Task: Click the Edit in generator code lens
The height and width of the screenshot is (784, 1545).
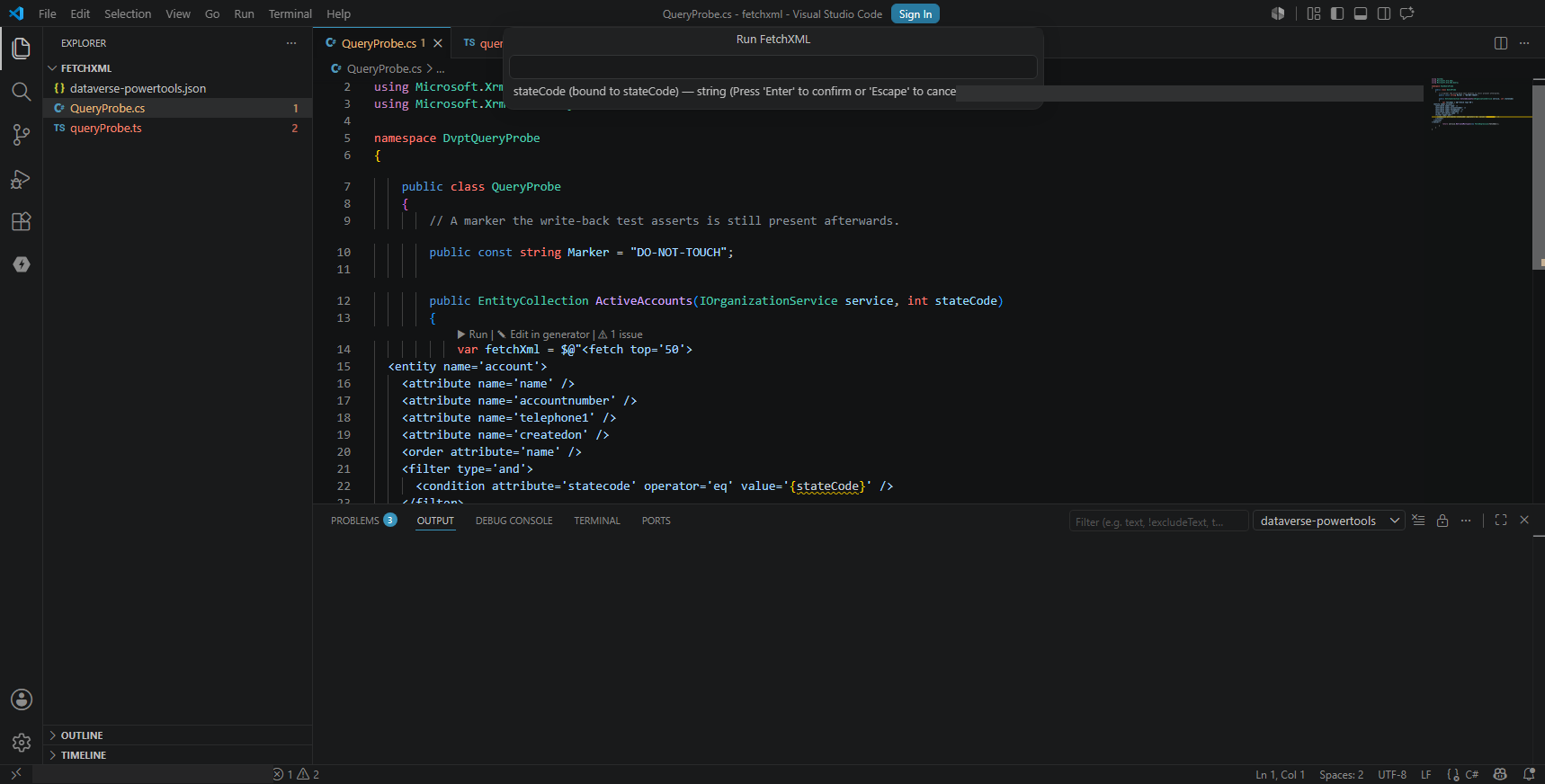Action: click(544, 334)
